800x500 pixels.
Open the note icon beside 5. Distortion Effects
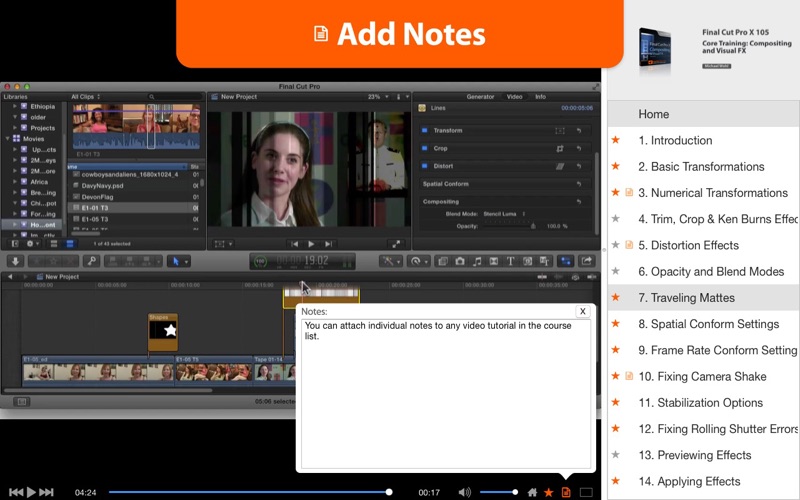click(x=629, y=245)
